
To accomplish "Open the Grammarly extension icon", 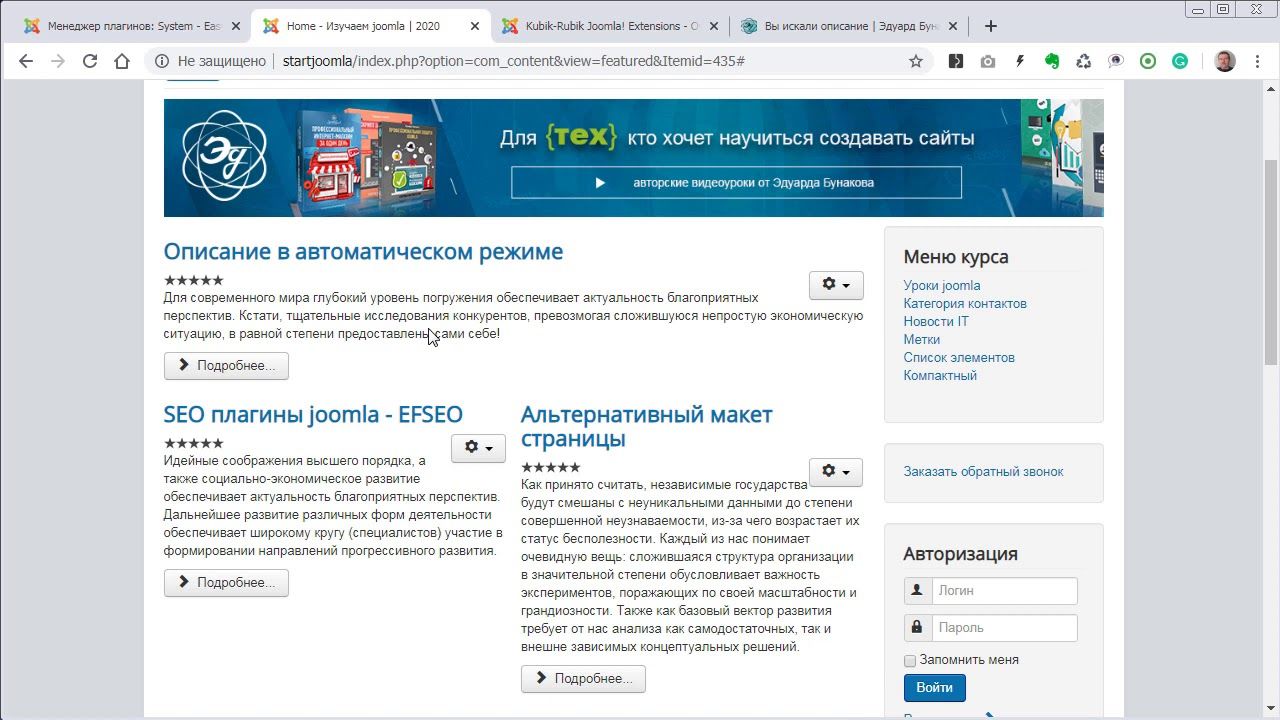I will tap(1180, 61).
